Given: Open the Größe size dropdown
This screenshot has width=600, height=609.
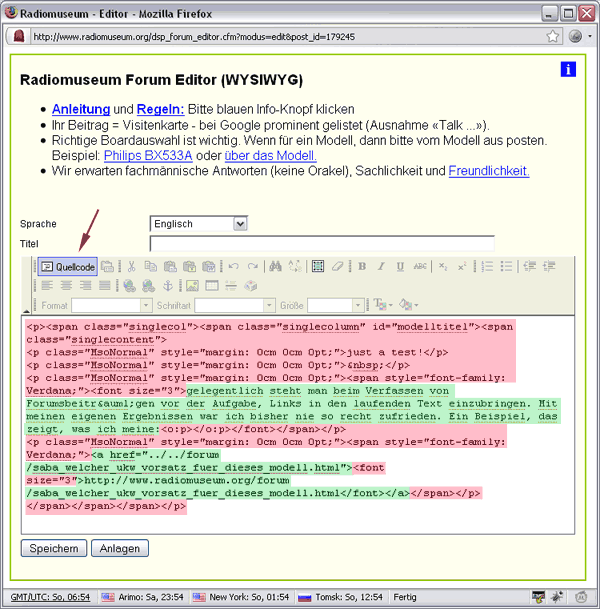Looking at the screenshot, I should pyautogui.click(x=336, y=305).
